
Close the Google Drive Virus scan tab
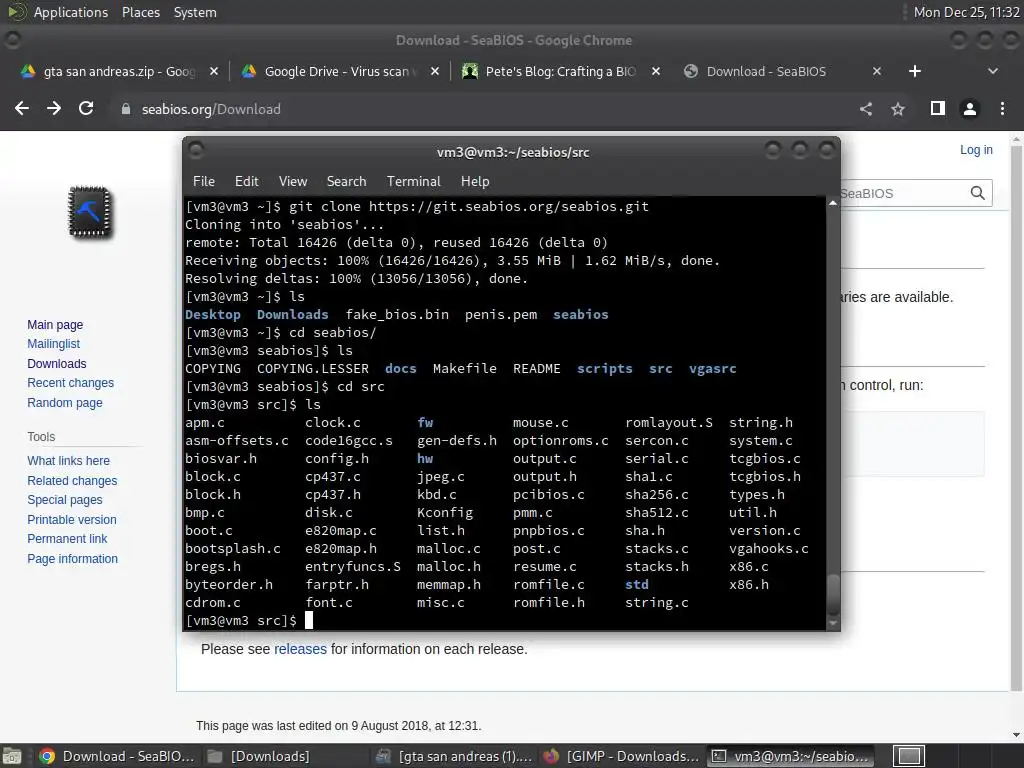coord(434,71)
